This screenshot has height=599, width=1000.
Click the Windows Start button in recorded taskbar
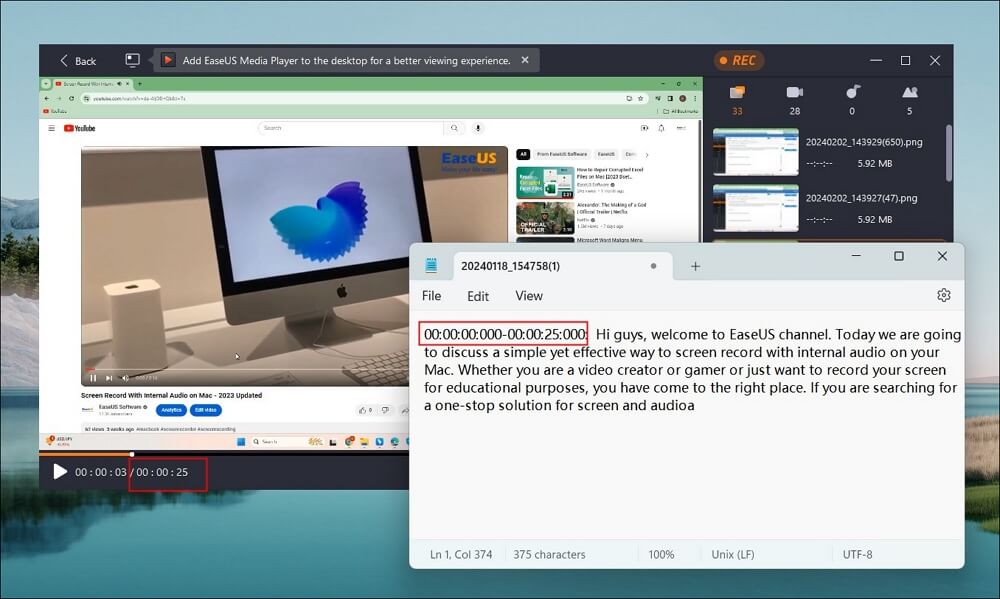(x=241, y=441)
